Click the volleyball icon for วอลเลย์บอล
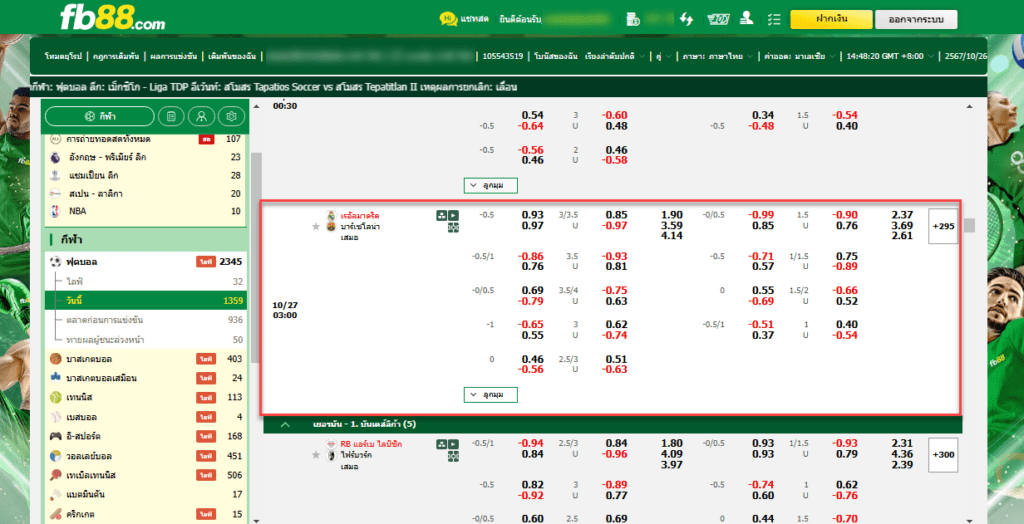The image size is (1024, 524). (56, 455)
